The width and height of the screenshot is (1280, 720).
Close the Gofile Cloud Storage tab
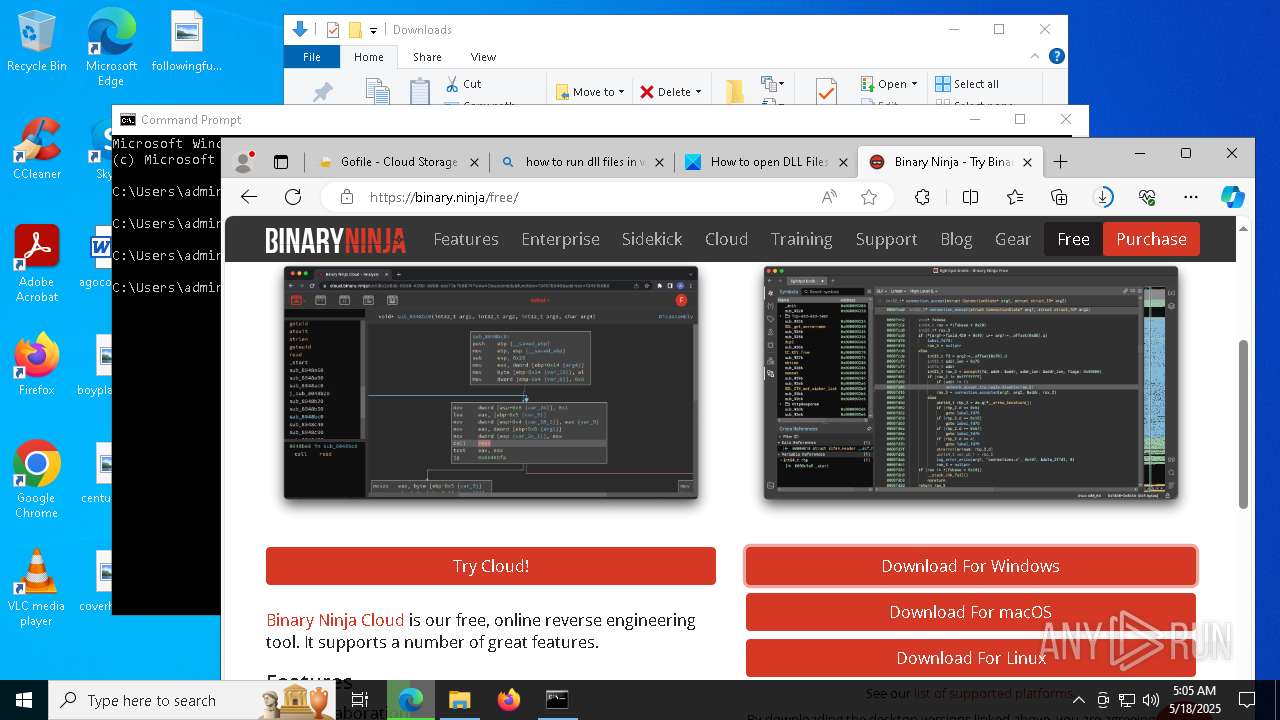click(474, 161)
